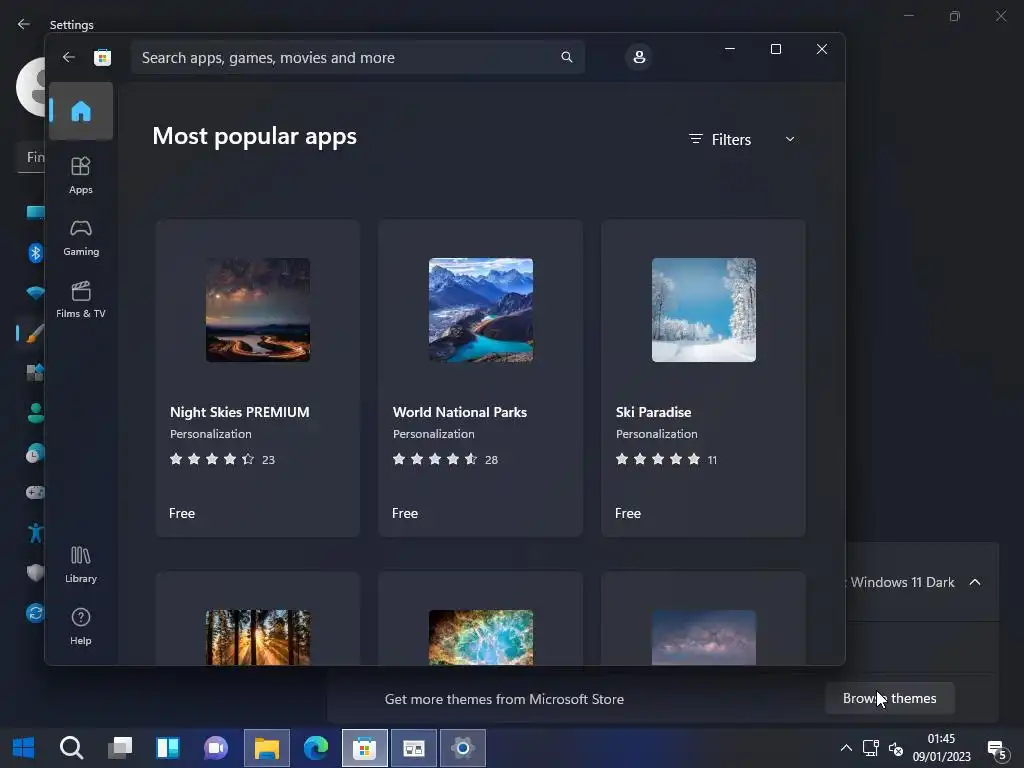The width and height of the screenshot is (1024, 768).
Task: Click the Microsoft Store logo icon
Action: [103, 57]
